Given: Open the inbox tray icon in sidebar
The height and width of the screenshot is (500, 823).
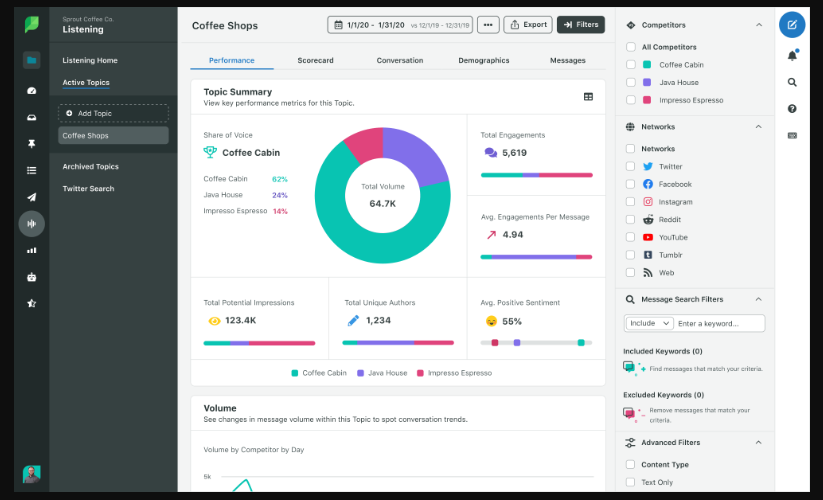Looking at the screenshot, I should pyautogui.click(x=31, y=118).
